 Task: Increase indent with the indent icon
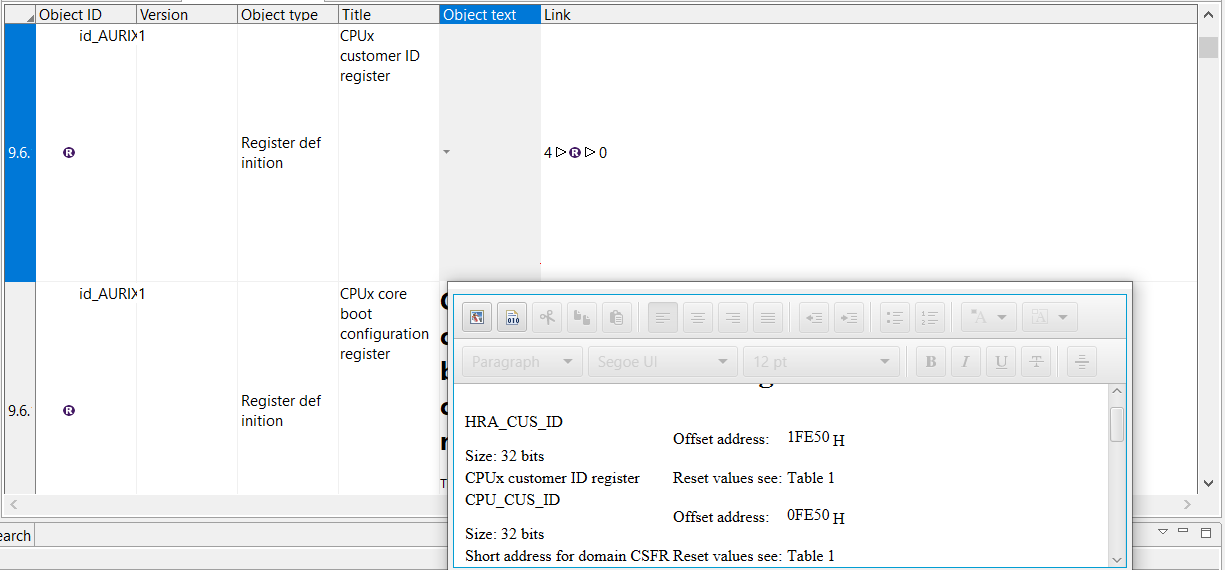[x=849, y=318]
